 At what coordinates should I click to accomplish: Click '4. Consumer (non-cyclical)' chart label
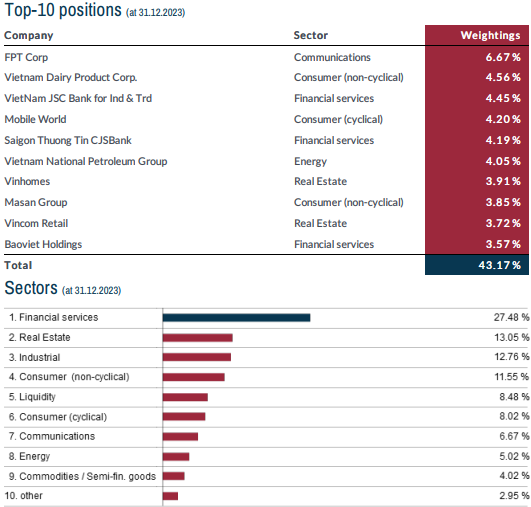(69, 377)
